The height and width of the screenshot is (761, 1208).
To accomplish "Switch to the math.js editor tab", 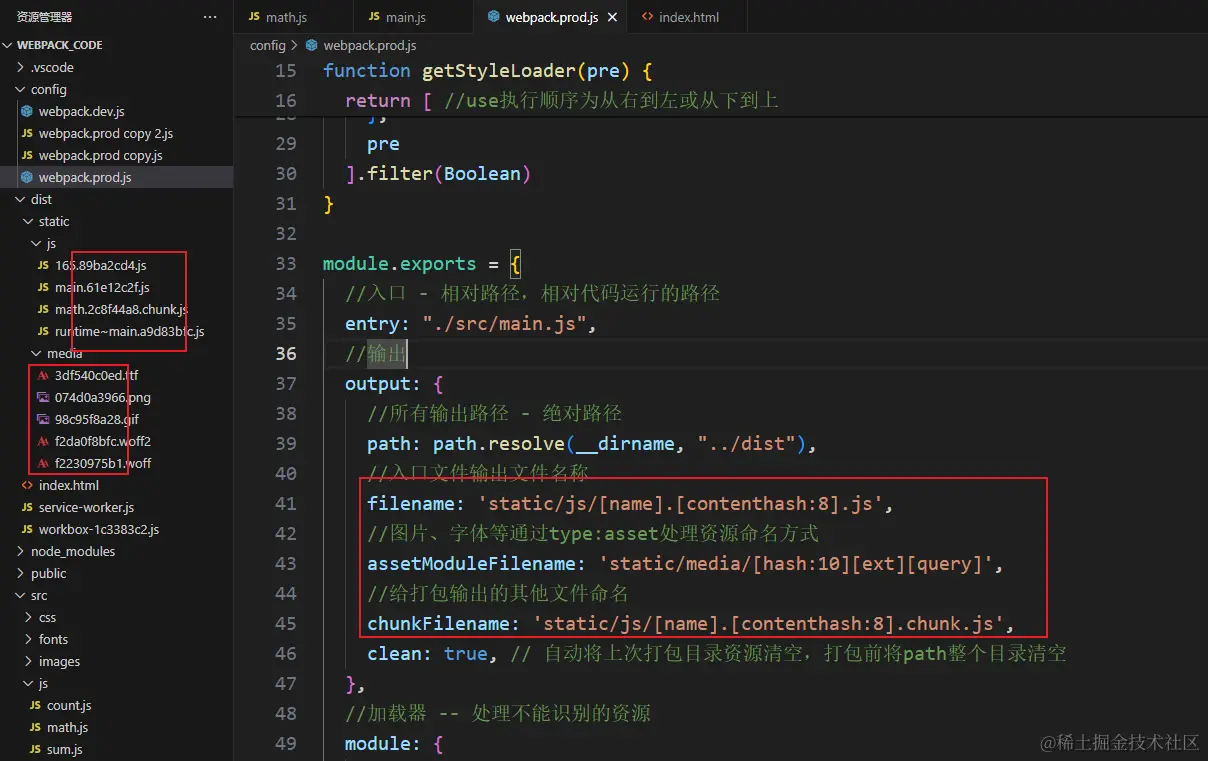I will point(294,17).
